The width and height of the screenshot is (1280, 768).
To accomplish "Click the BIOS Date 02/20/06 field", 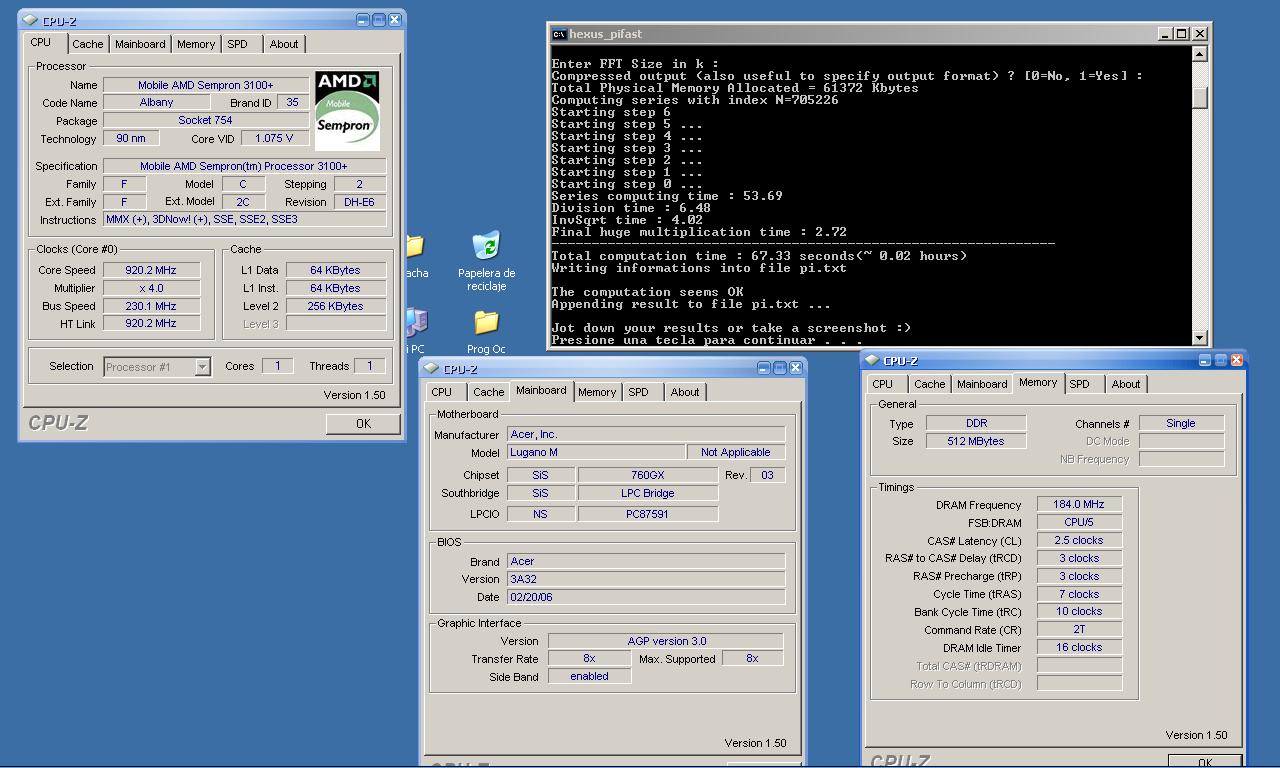I will coord(646,597).
